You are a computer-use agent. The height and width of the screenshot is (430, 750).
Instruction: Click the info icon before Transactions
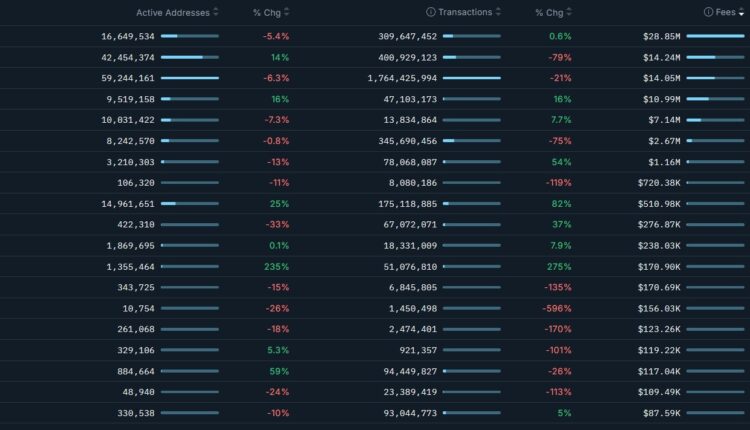(x=431, y=13)
